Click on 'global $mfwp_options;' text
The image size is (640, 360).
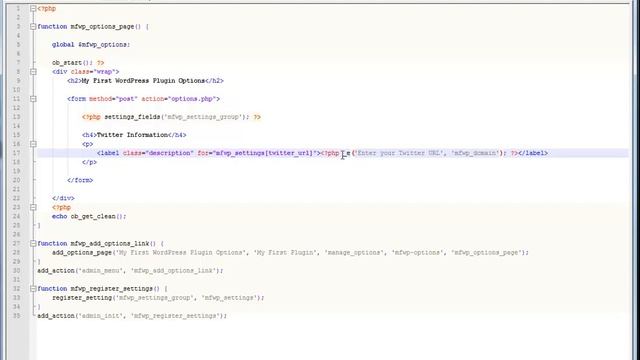tap(91, 44)
